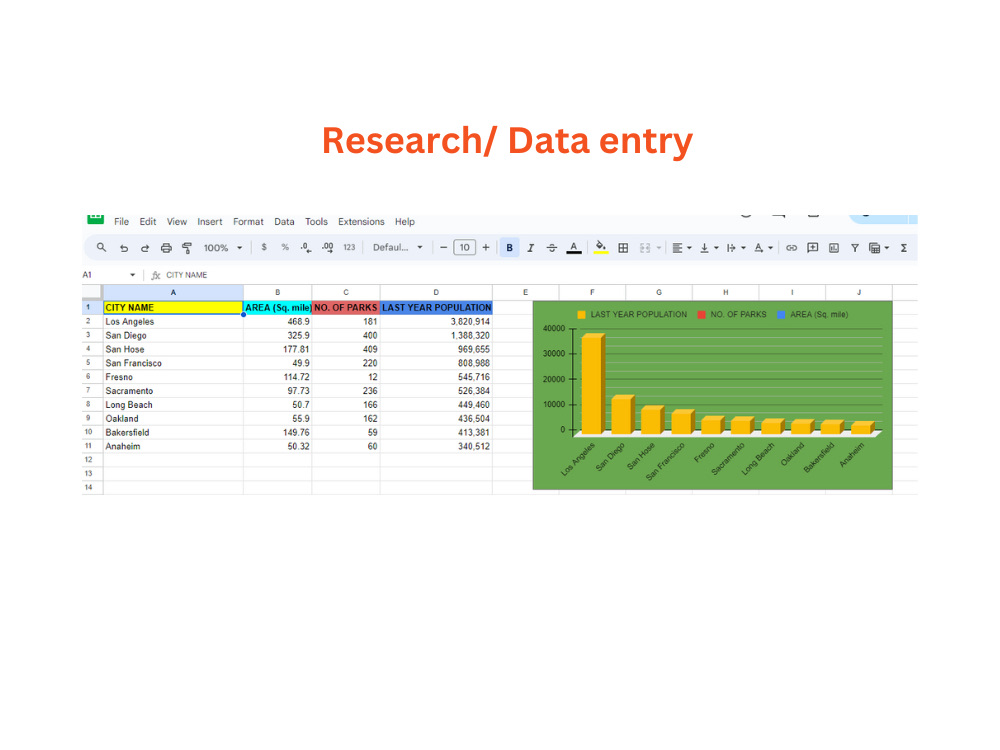
Task: Open the functions sigma menu
Action: point(904,248)
